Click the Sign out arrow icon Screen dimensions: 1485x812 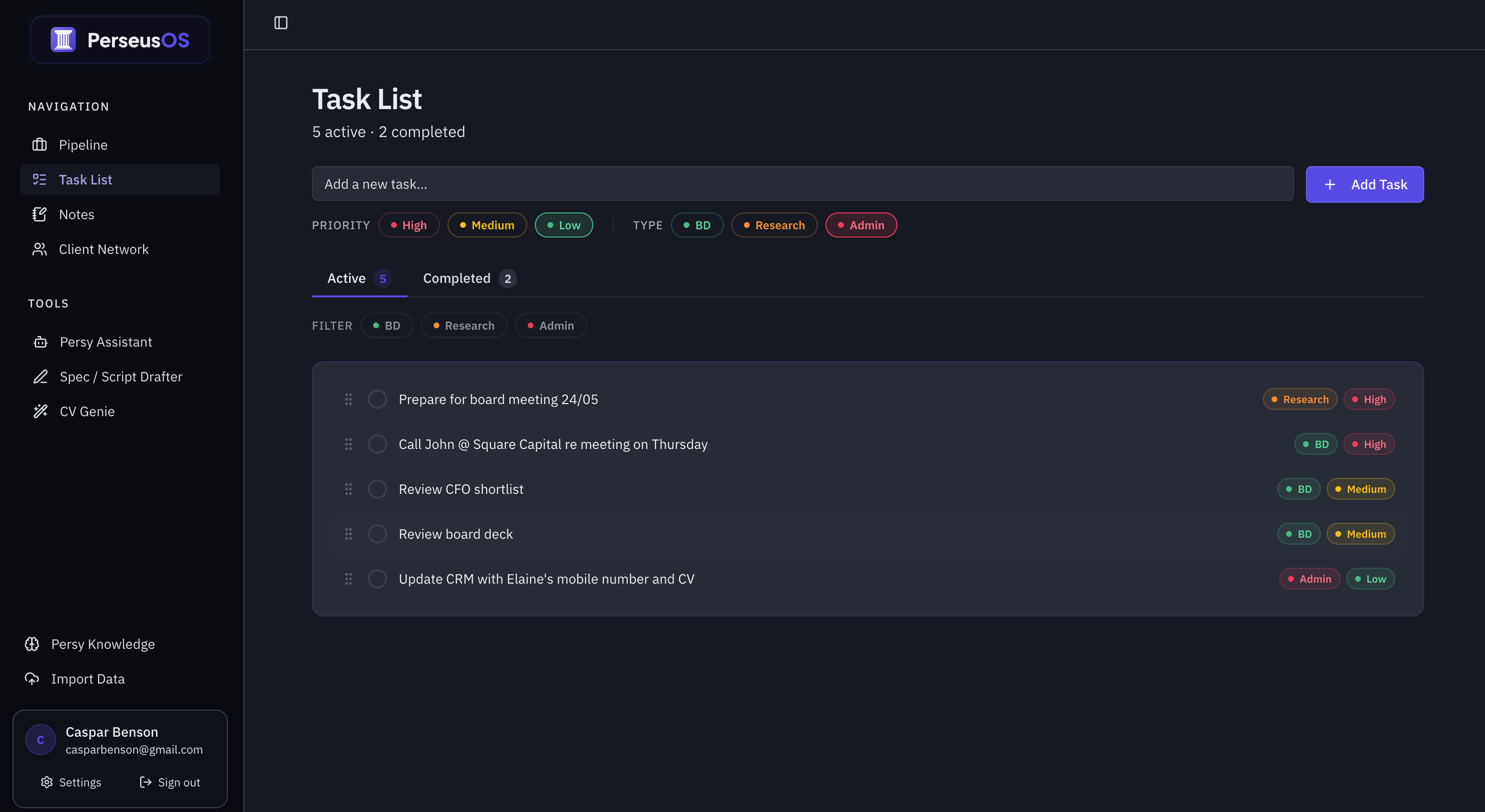click(146, 782)
